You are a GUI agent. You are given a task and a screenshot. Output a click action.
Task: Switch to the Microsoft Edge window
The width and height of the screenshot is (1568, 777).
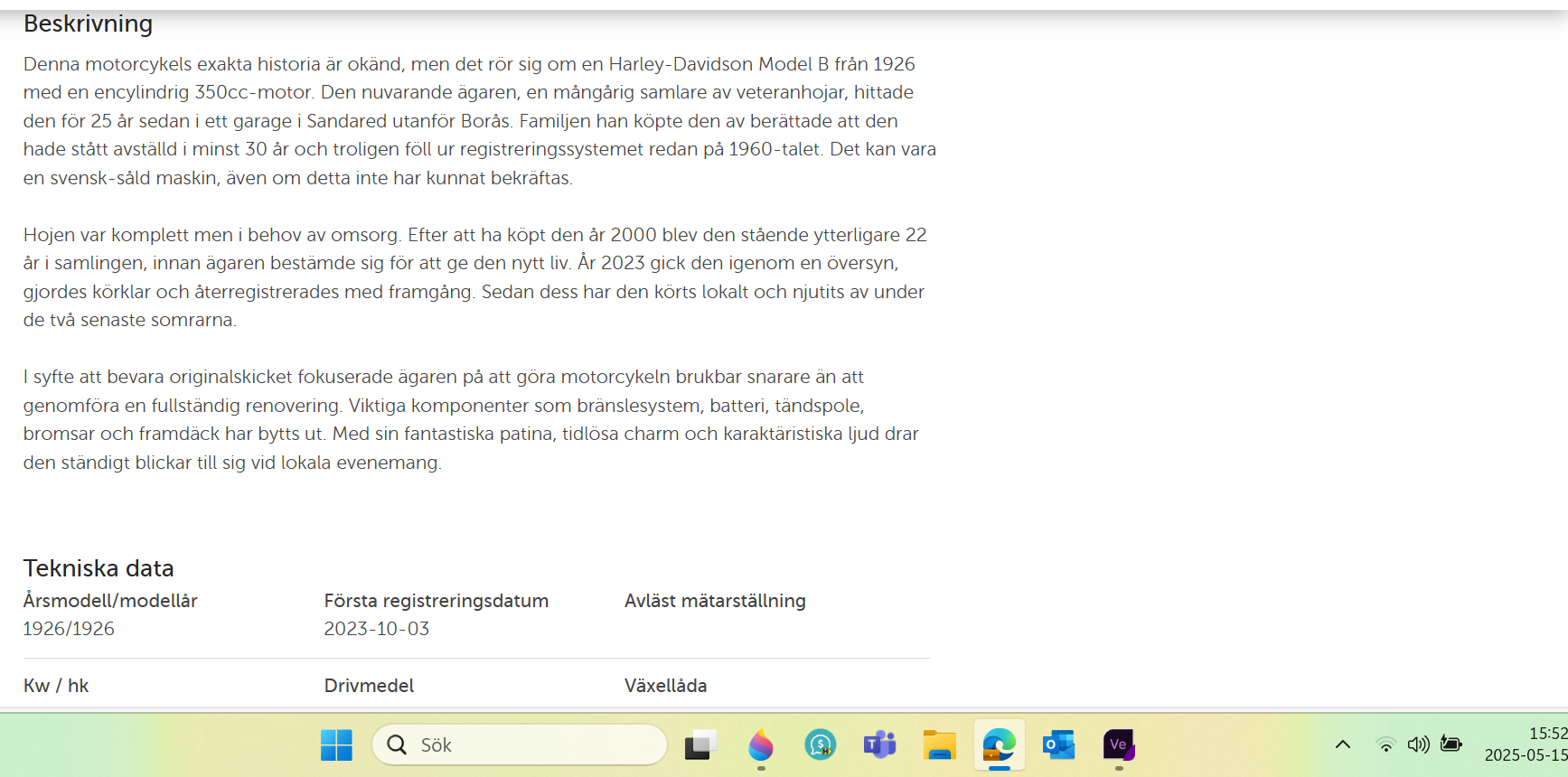tap(999, 745)
